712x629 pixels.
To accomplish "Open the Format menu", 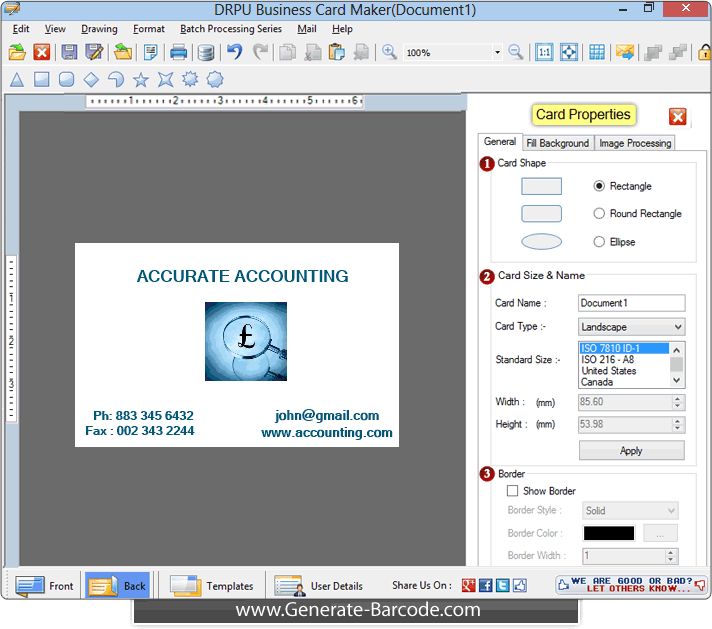I will pyautogui.click(x=148, y=29).
